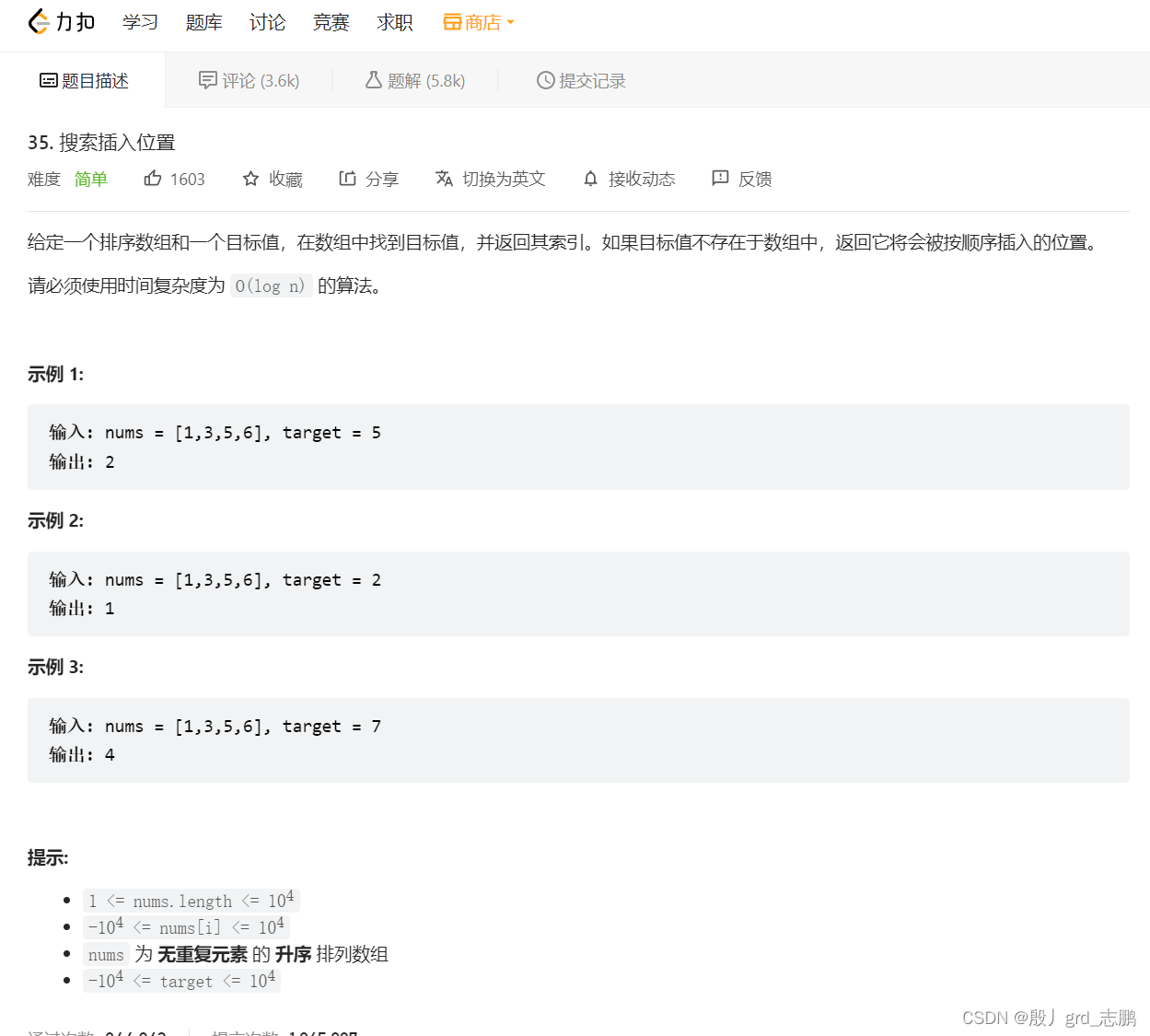Click the document icon on 题目描述

click(48, 80)
